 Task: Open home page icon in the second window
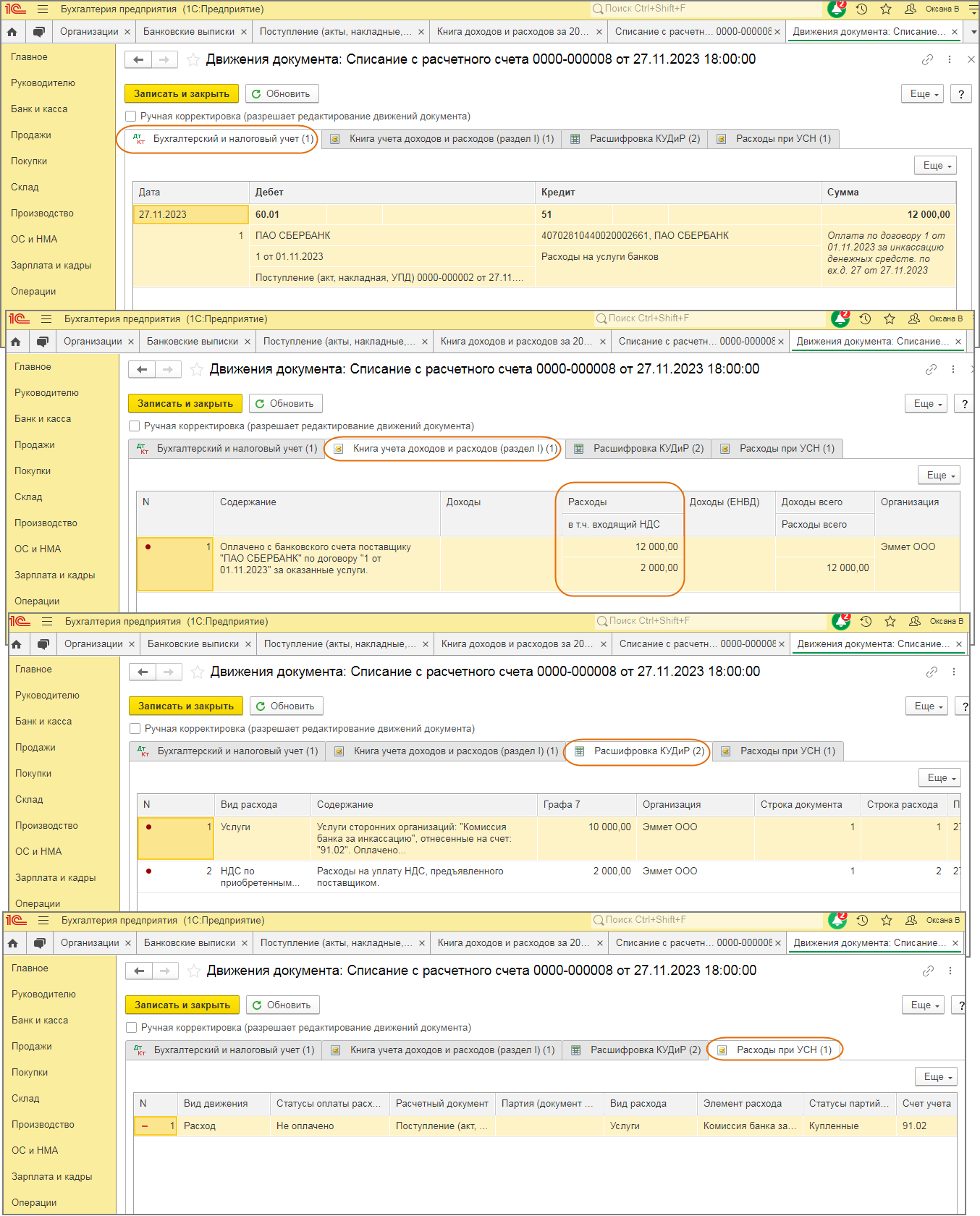(x=15, y=342)
